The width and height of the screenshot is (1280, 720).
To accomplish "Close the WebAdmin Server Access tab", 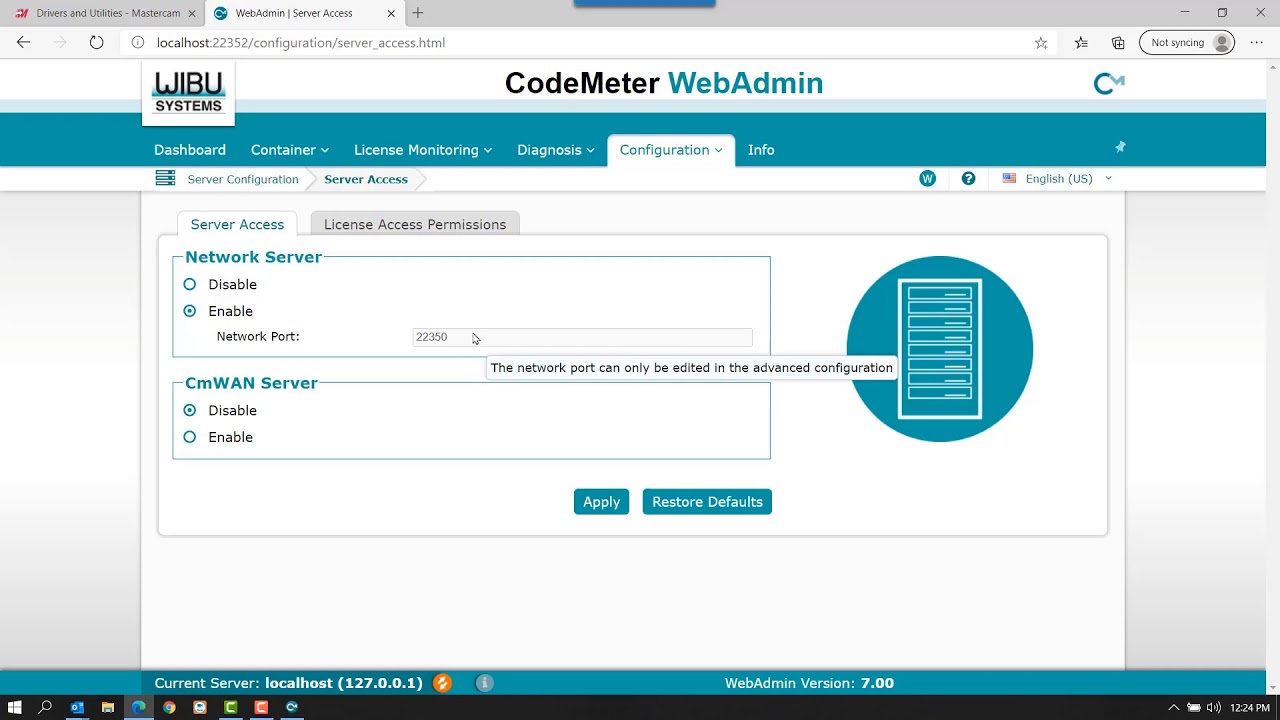I will (392, 13).
